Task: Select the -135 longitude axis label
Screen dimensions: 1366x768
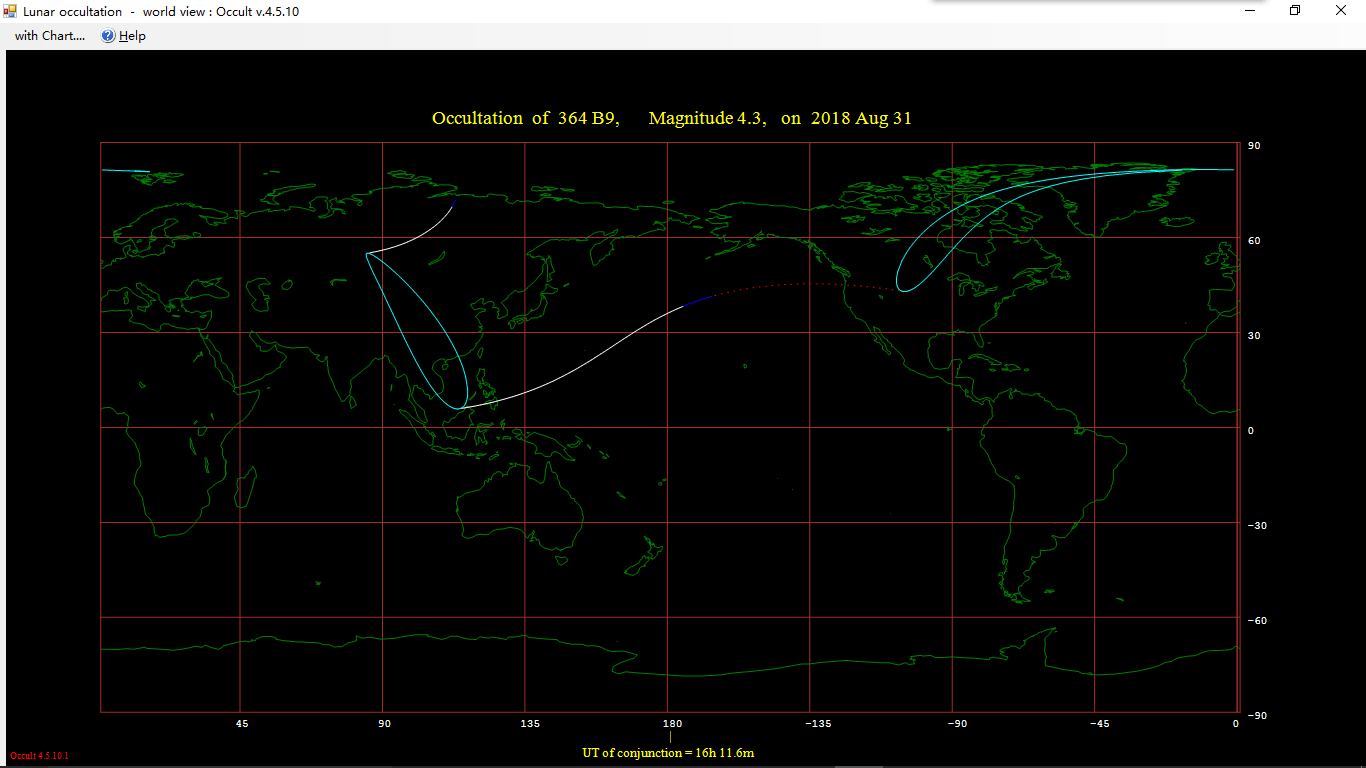Action: point(818,723)
